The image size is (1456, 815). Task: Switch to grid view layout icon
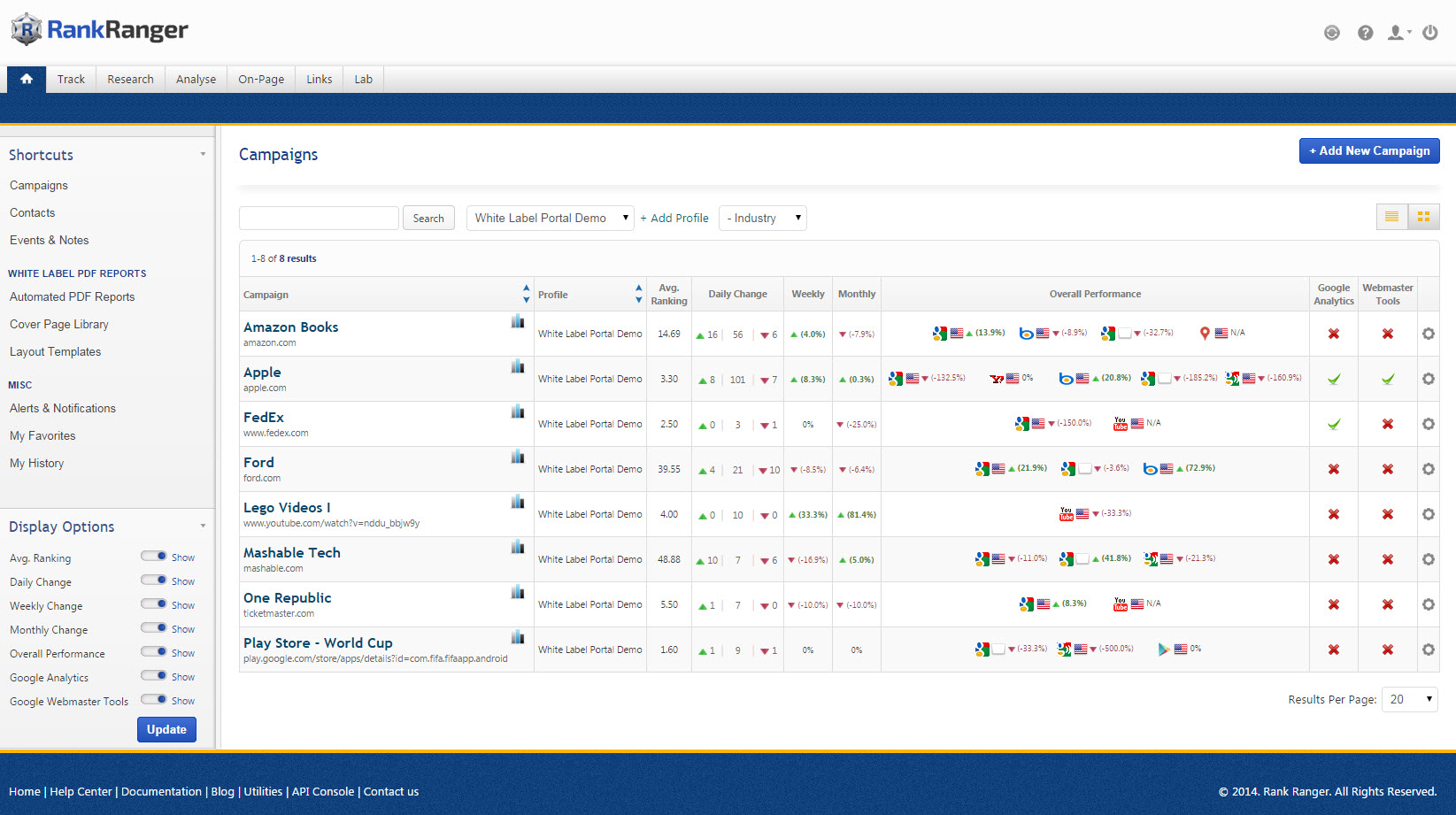(x=1423, y=217)
